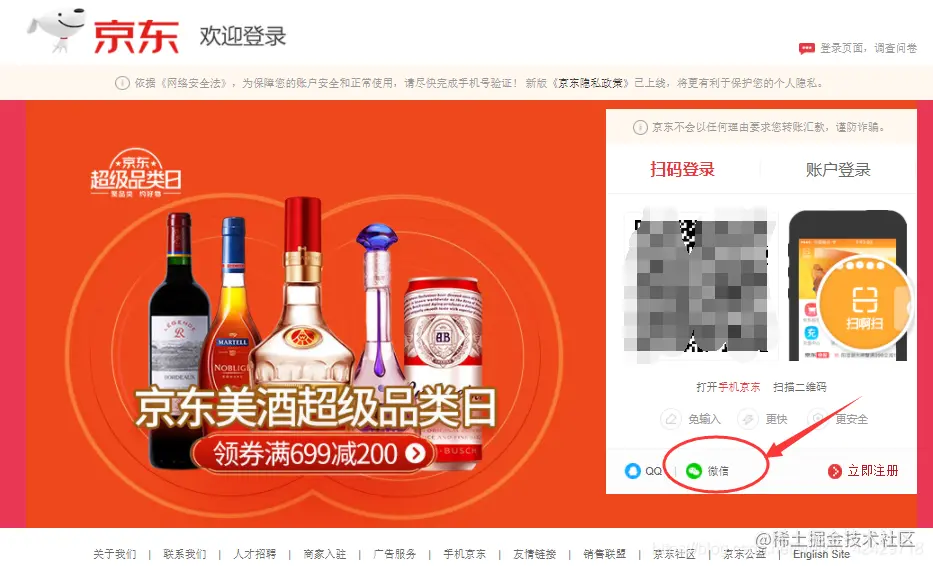The image size is (933, 567).
Task: Click the green WeChat login icon
Action: click(694, 471)
